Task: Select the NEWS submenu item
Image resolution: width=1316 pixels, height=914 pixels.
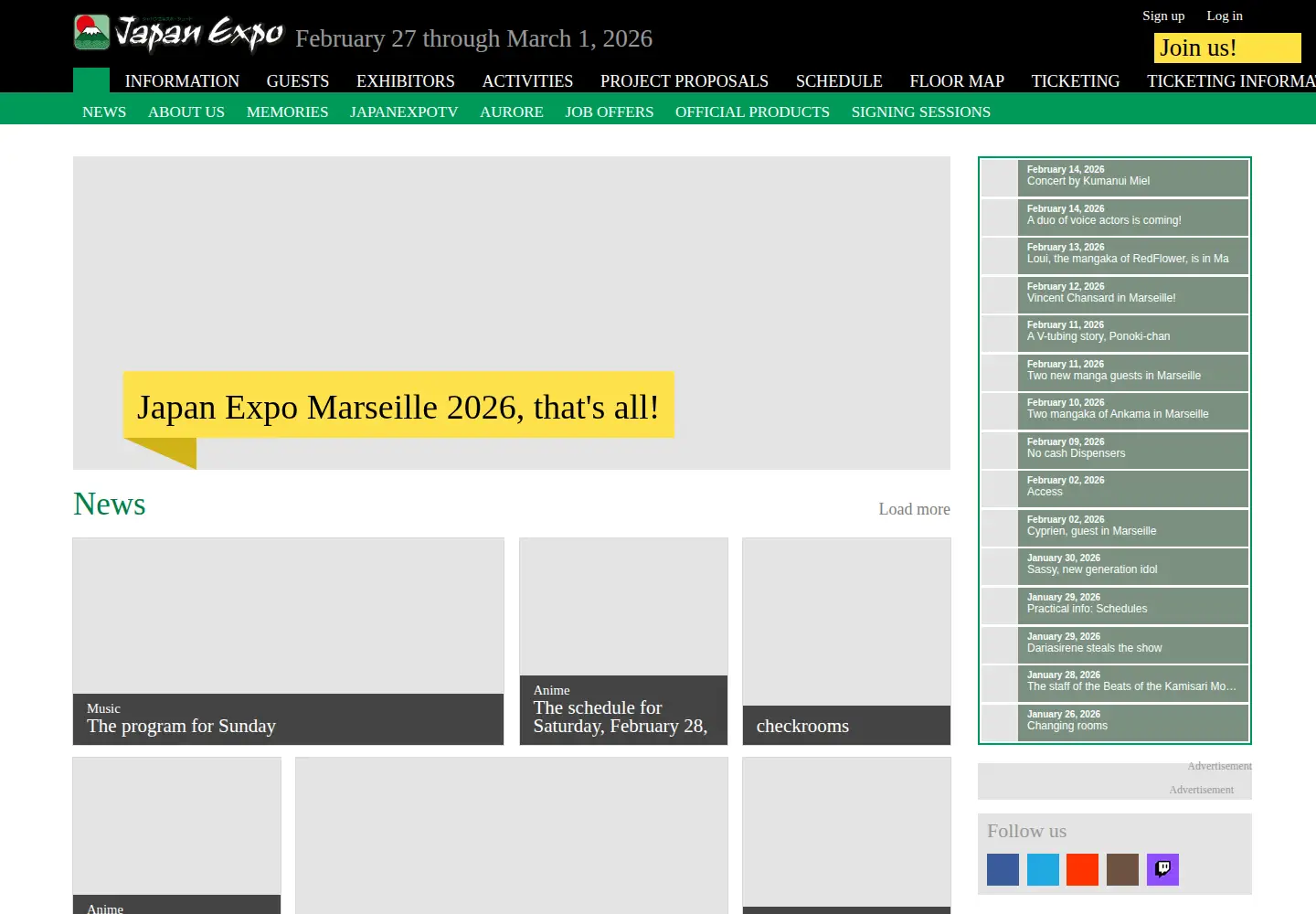Action: tap(104, 112)
